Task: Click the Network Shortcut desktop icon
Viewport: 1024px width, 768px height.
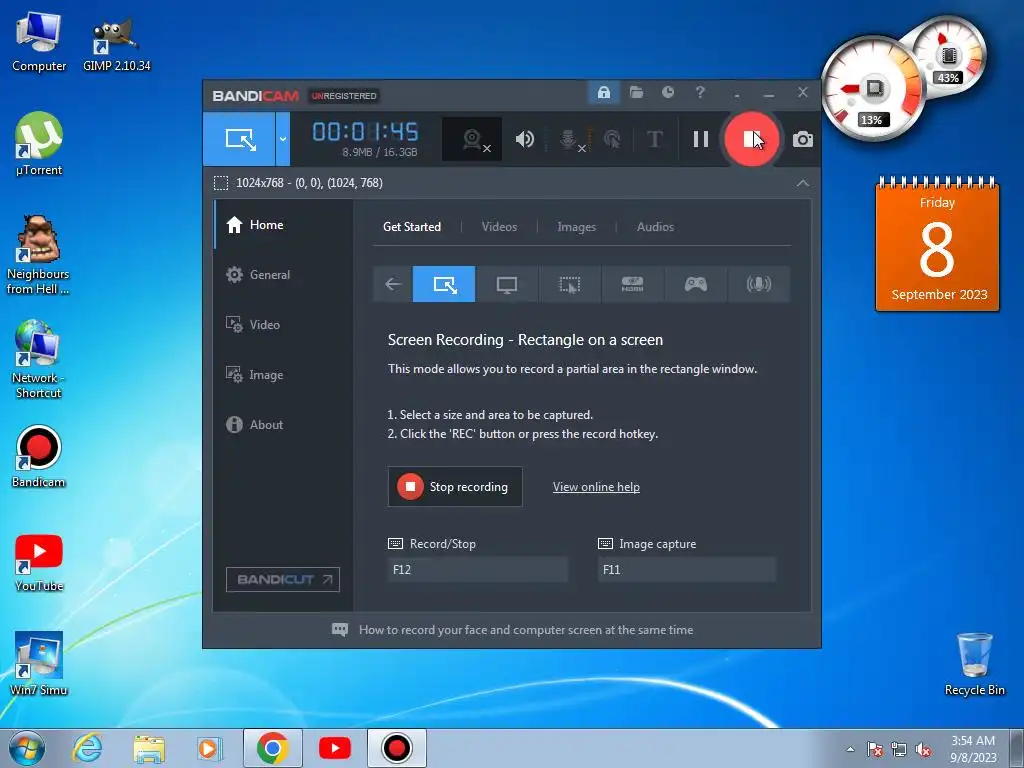Action: (x=38, y=359)
